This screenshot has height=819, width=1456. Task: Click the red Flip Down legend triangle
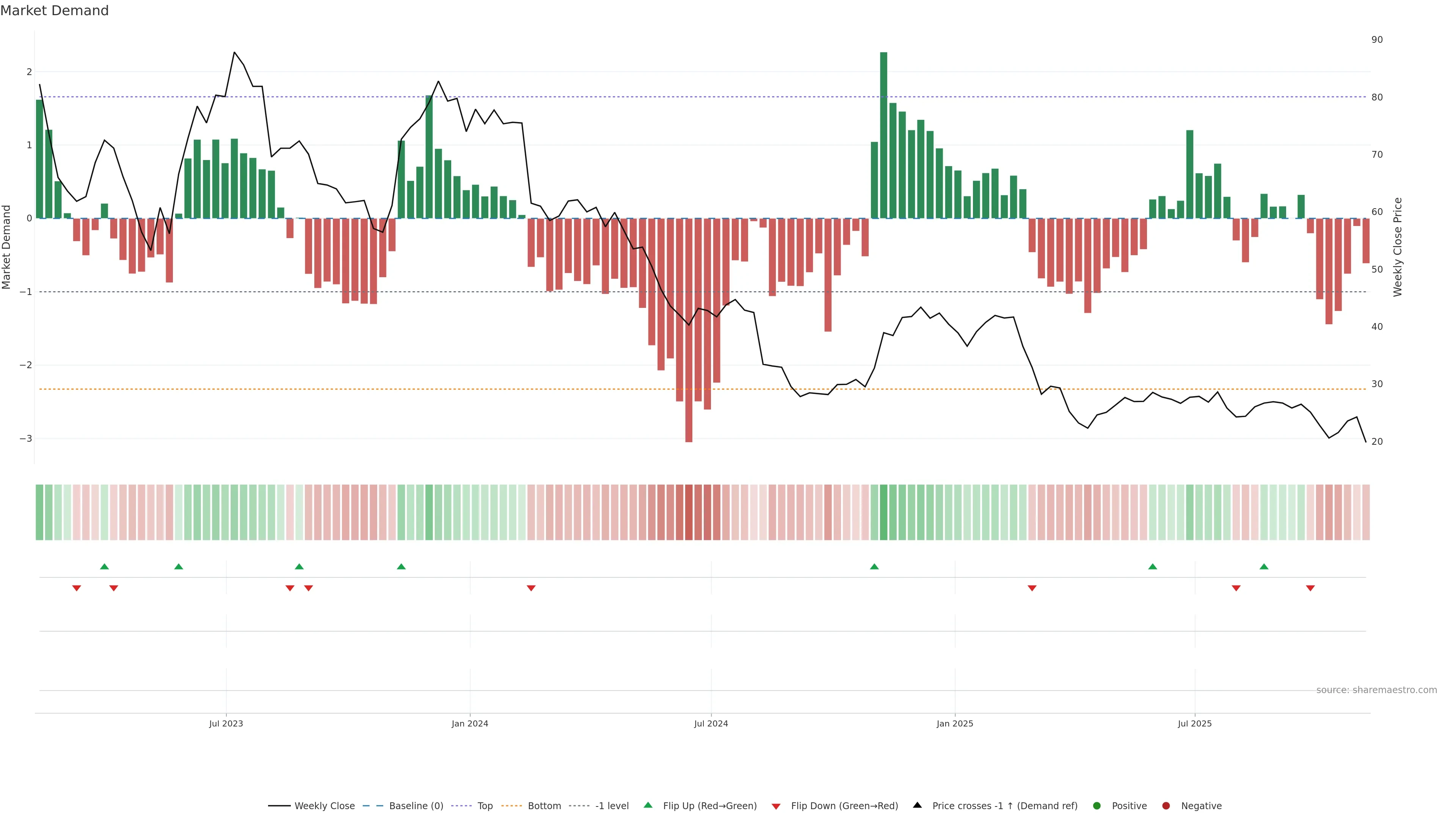[776, 806]
